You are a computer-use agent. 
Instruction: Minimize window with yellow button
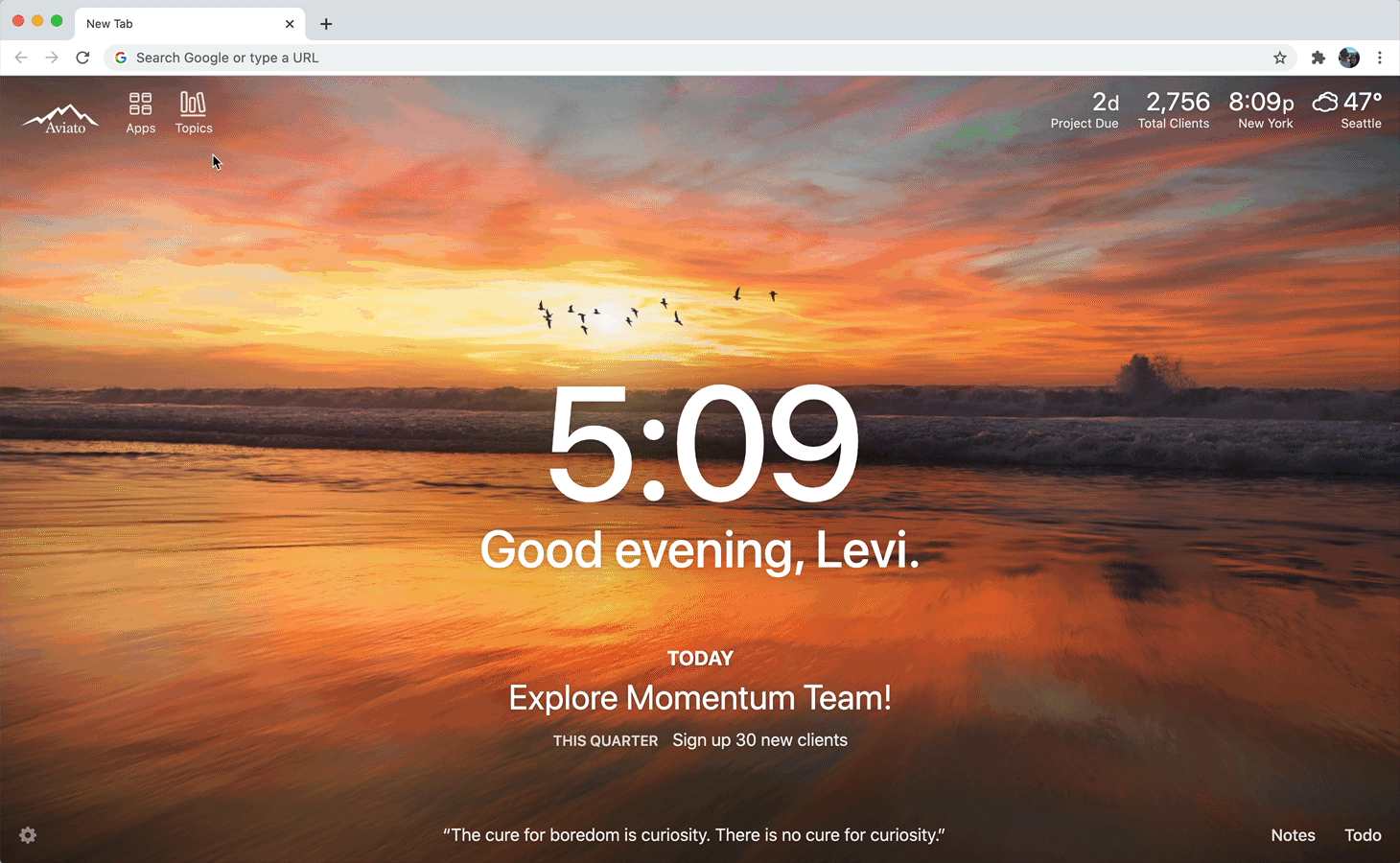coord(37,21)
